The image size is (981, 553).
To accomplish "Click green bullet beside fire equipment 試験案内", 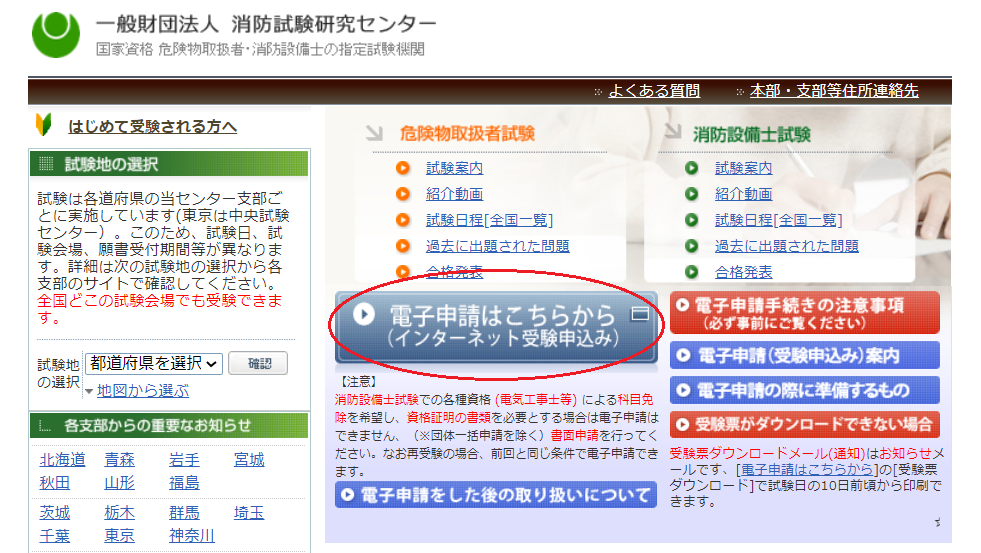I will coord(691,168).
